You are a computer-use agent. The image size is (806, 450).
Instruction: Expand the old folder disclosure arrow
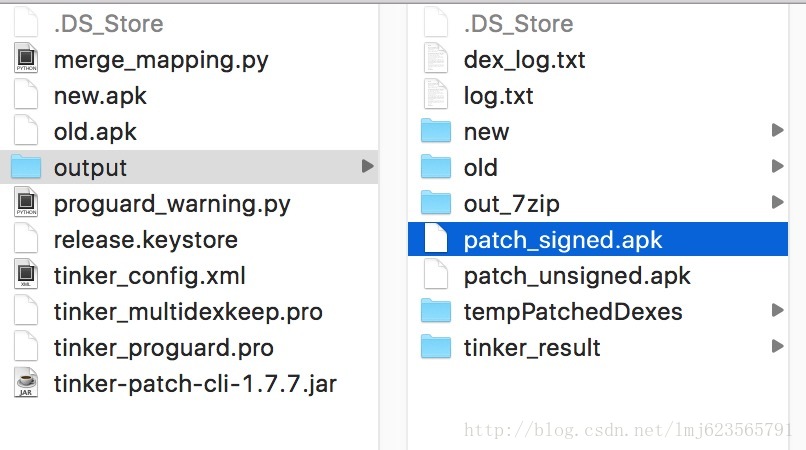(777, 167)
